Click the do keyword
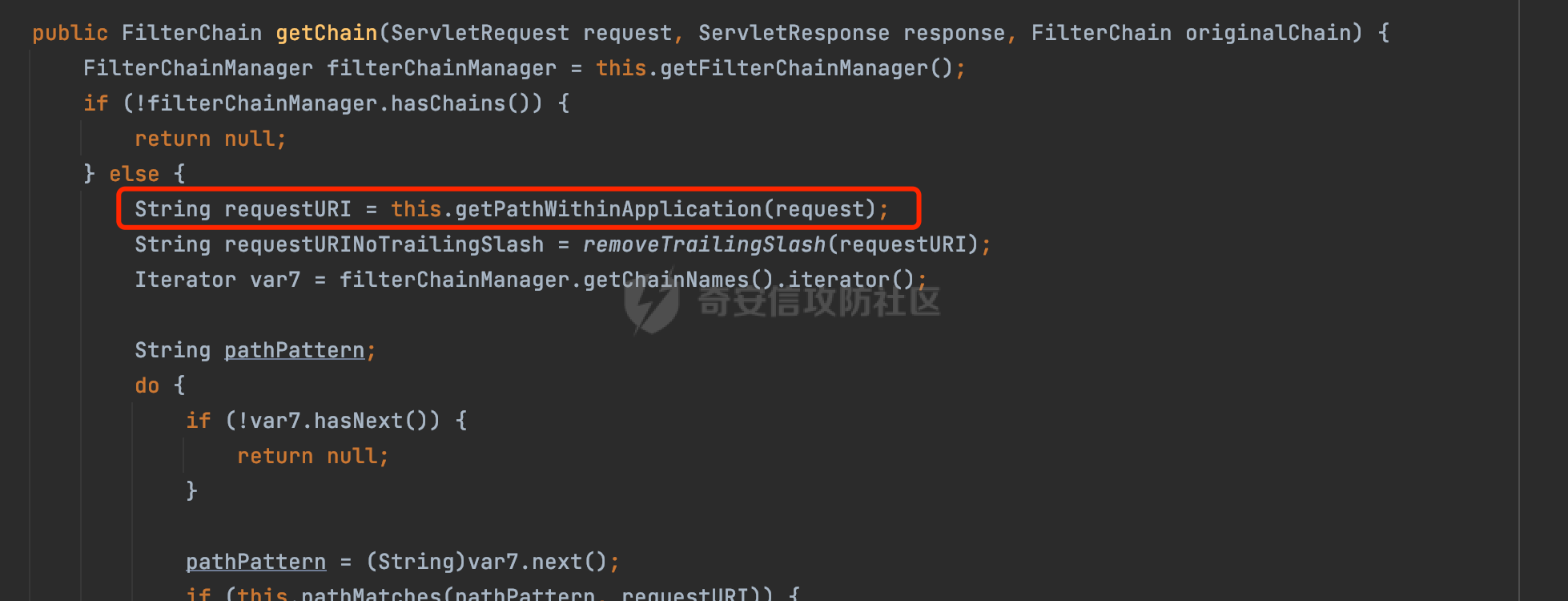1568x601 pixels. tap(147, 385)
